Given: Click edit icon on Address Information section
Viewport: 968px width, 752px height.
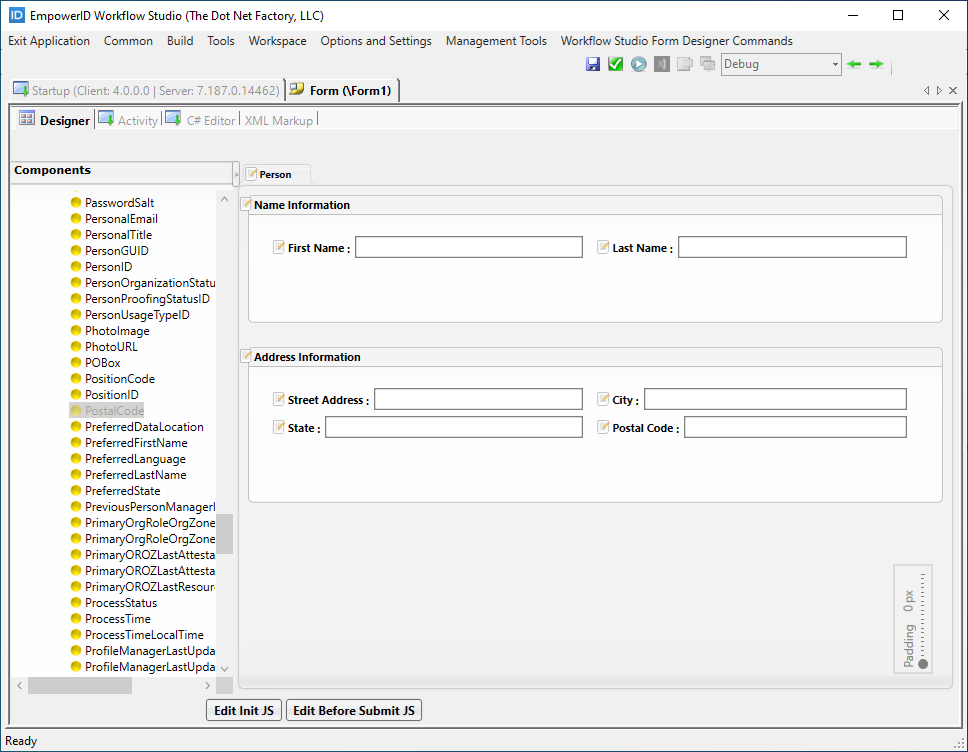Looking at the screenshot, I should click(246, 356).
